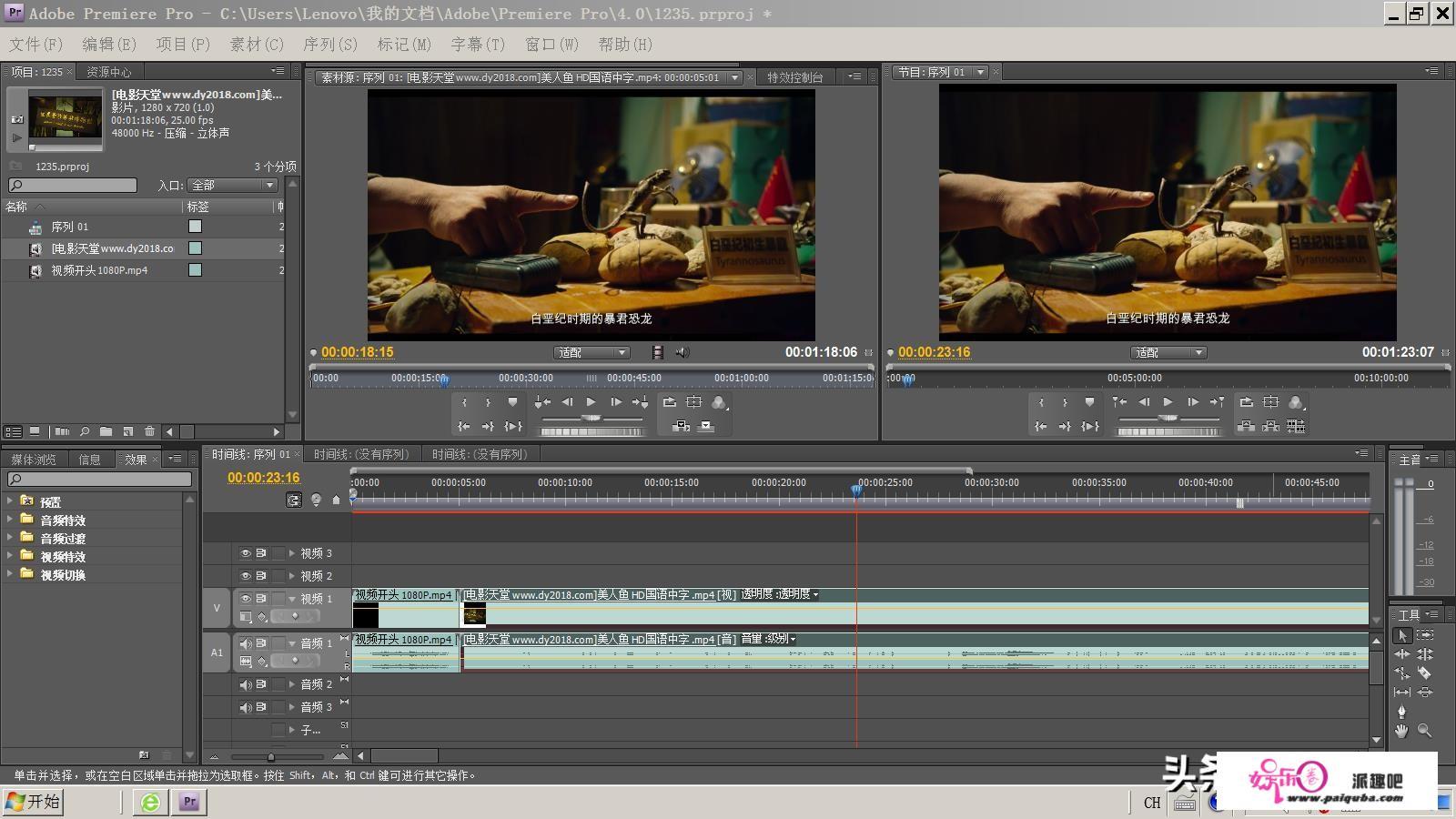
Task: Open 素材(C) menu
Action: [x=257, y=44]
